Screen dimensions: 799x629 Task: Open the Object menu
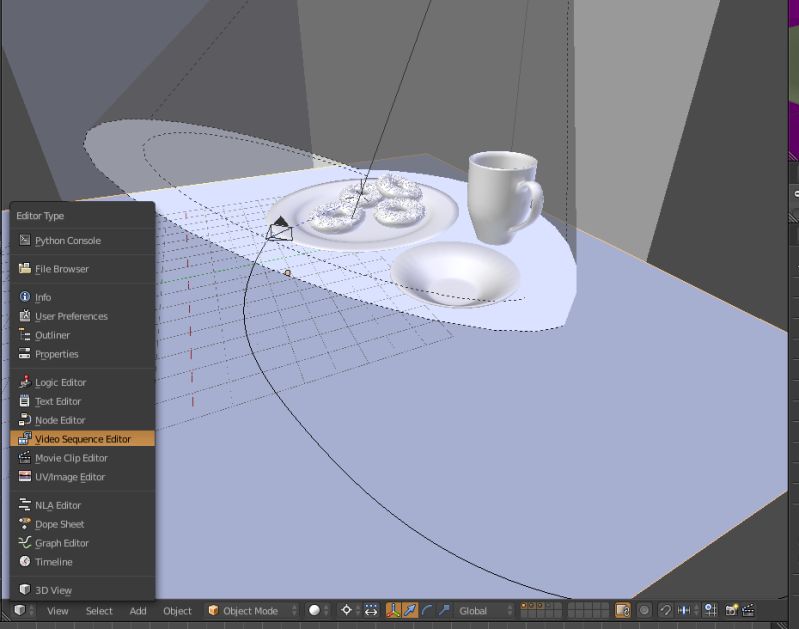coord(177,611)
